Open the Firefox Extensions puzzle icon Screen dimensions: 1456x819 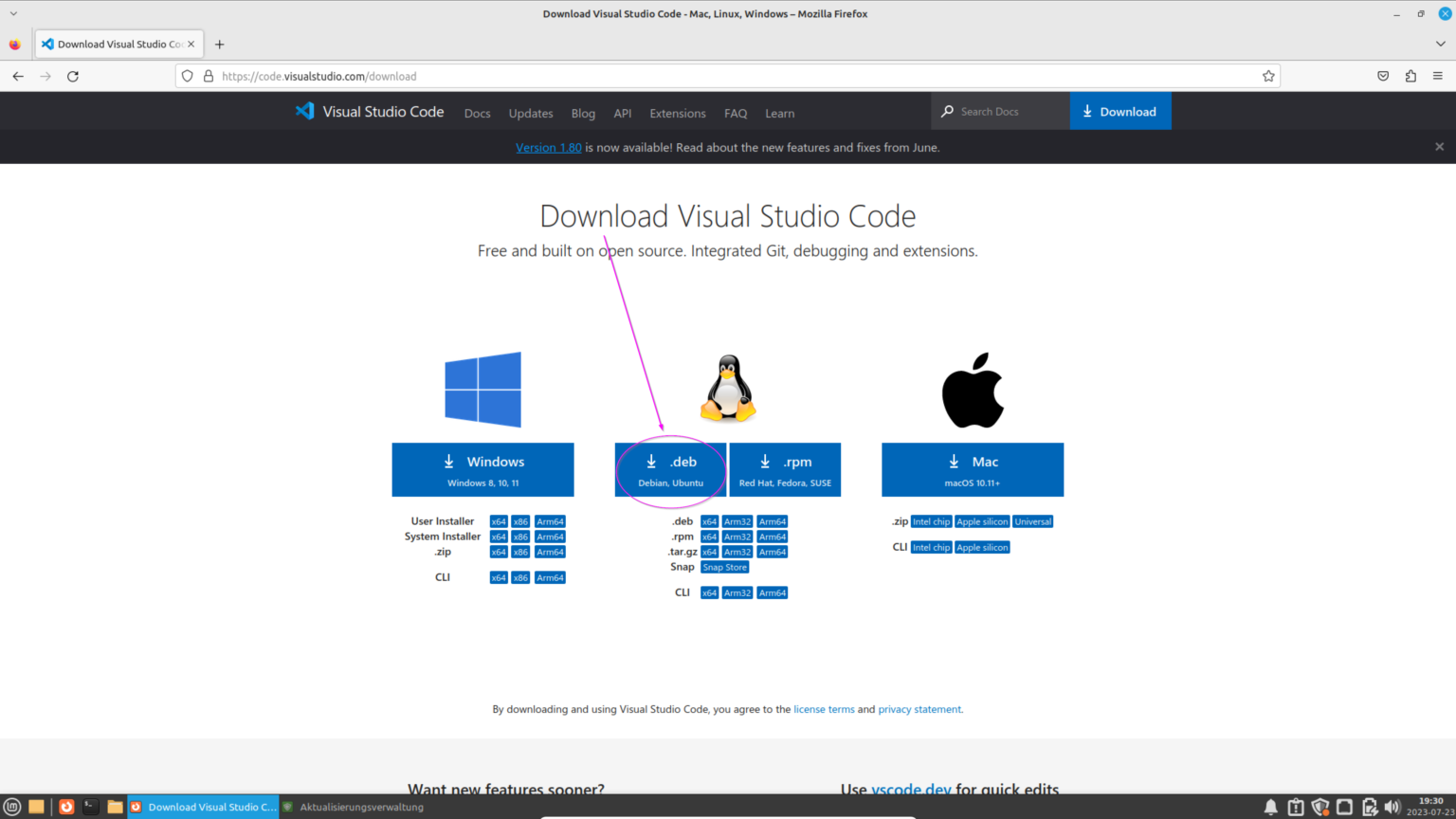click(x=1410, y=76)
